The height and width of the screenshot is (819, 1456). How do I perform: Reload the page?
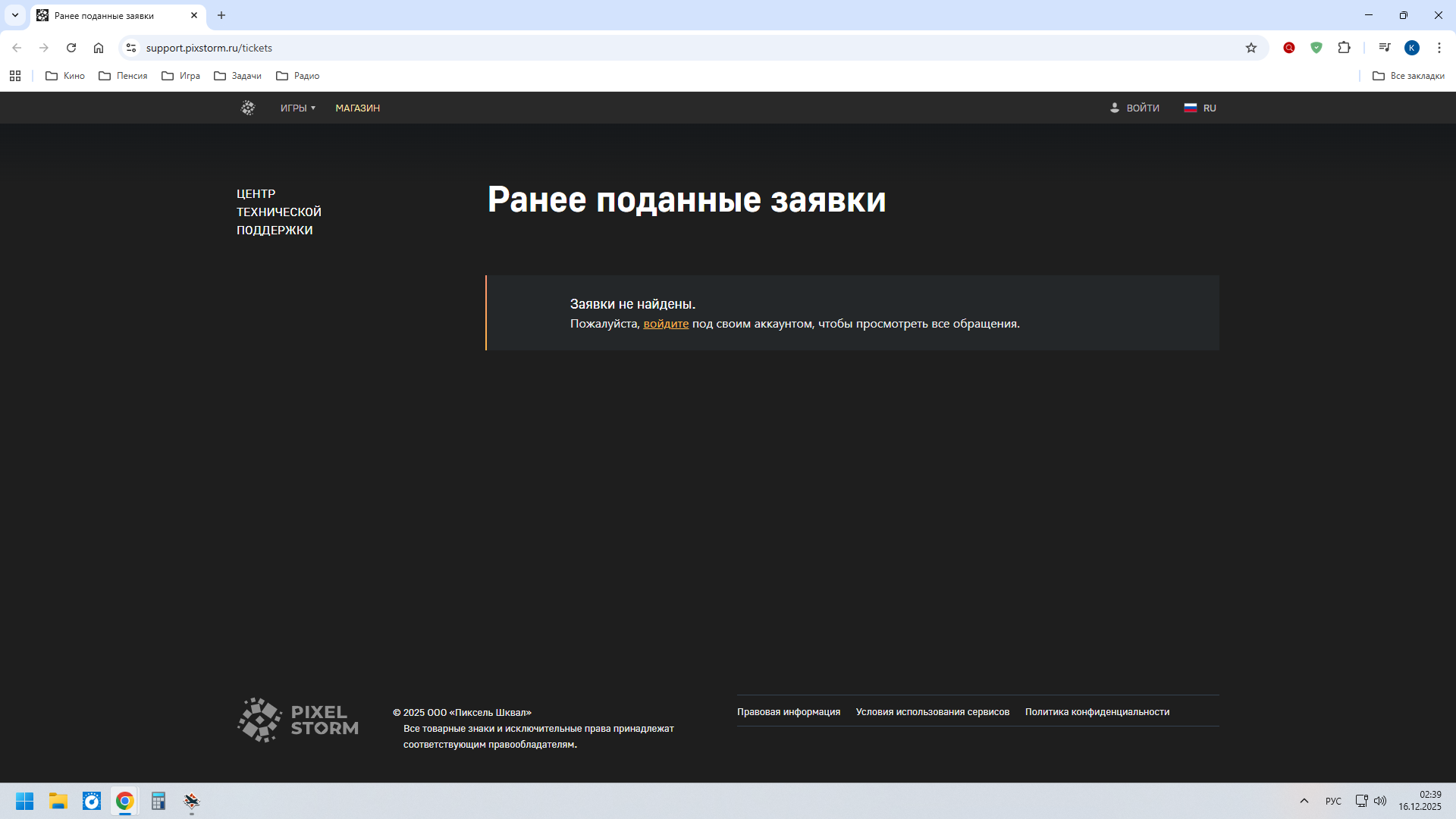click(71, 48)
